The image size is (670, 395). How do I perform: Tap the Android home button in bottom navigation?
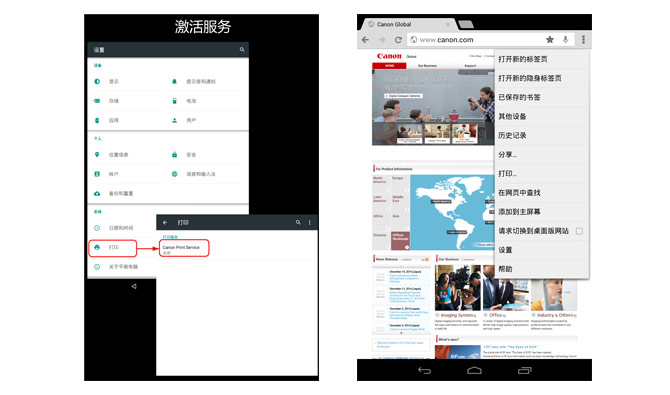pos(474,370)
